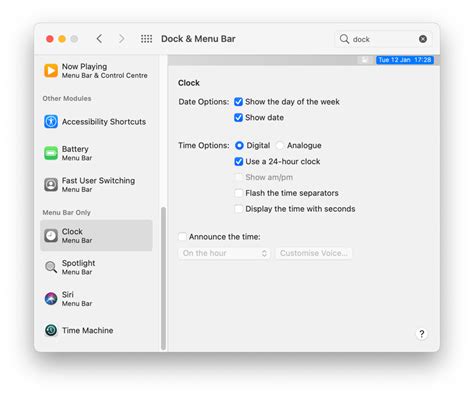Click the Clock label in sidebar

(72, 231)
